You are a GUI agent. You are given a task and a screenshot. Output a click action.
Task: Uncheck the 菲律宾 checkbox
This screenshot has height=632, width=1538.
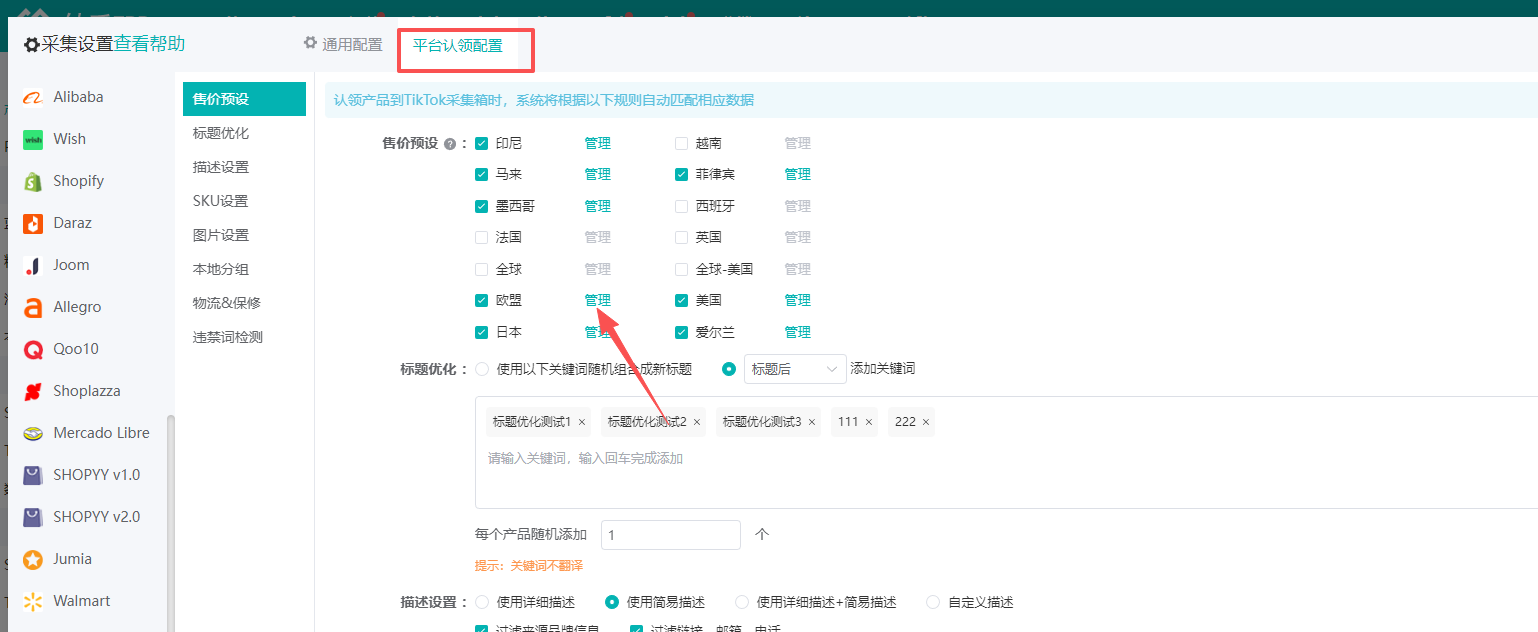(x=680, y=173)
